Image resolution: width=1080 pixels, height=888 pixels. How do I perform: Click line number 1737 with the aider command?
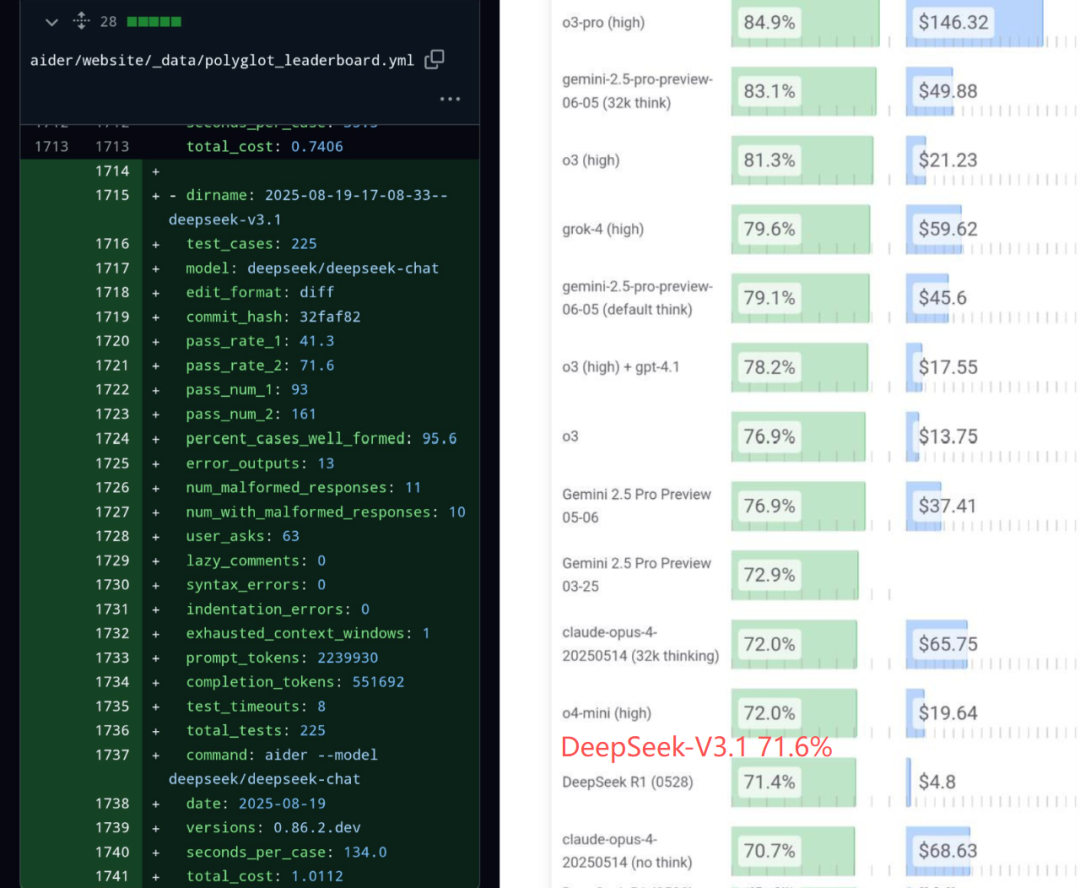tap(112, 755)
